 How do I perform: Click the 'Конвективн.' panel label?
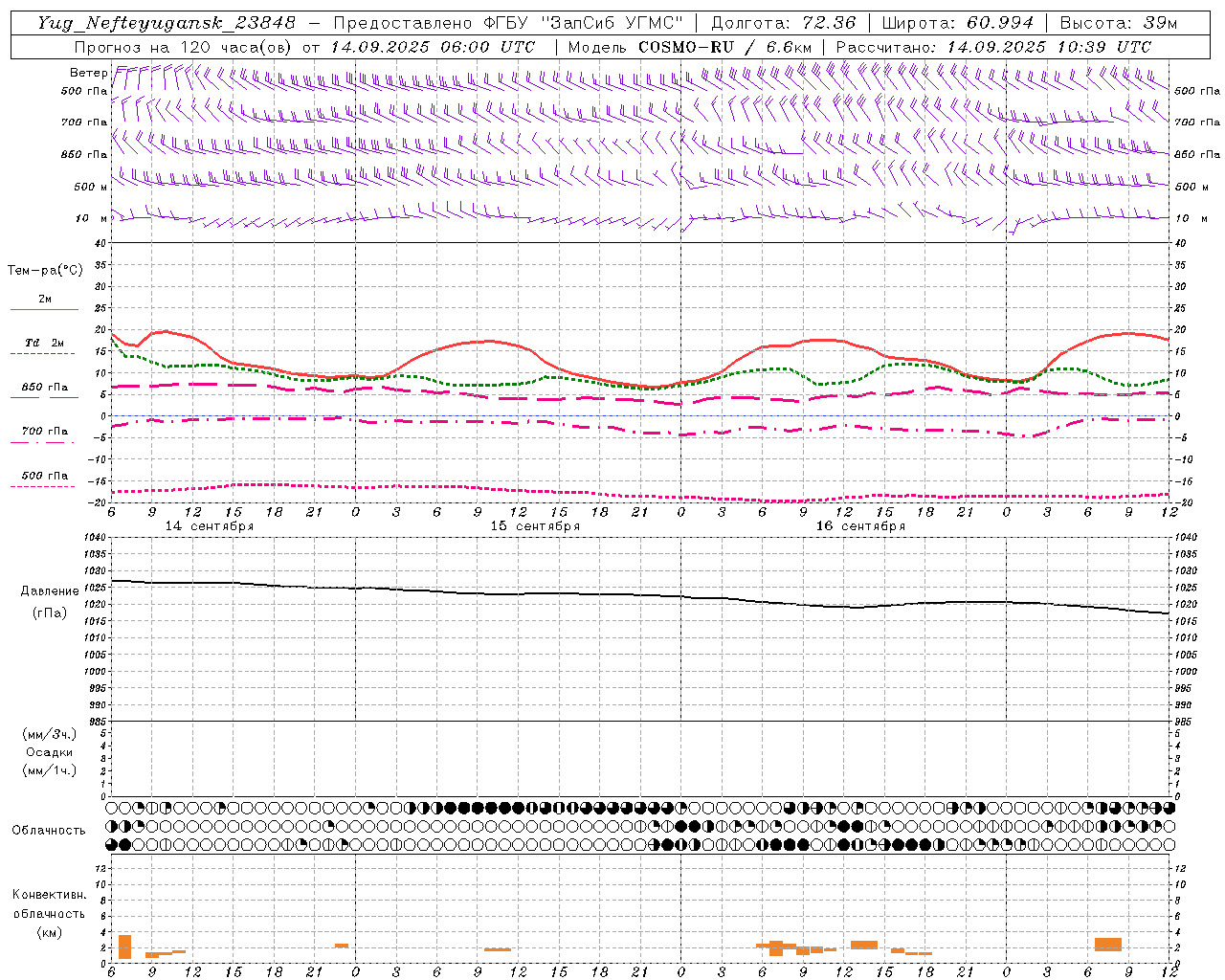(x=50, y=895)
